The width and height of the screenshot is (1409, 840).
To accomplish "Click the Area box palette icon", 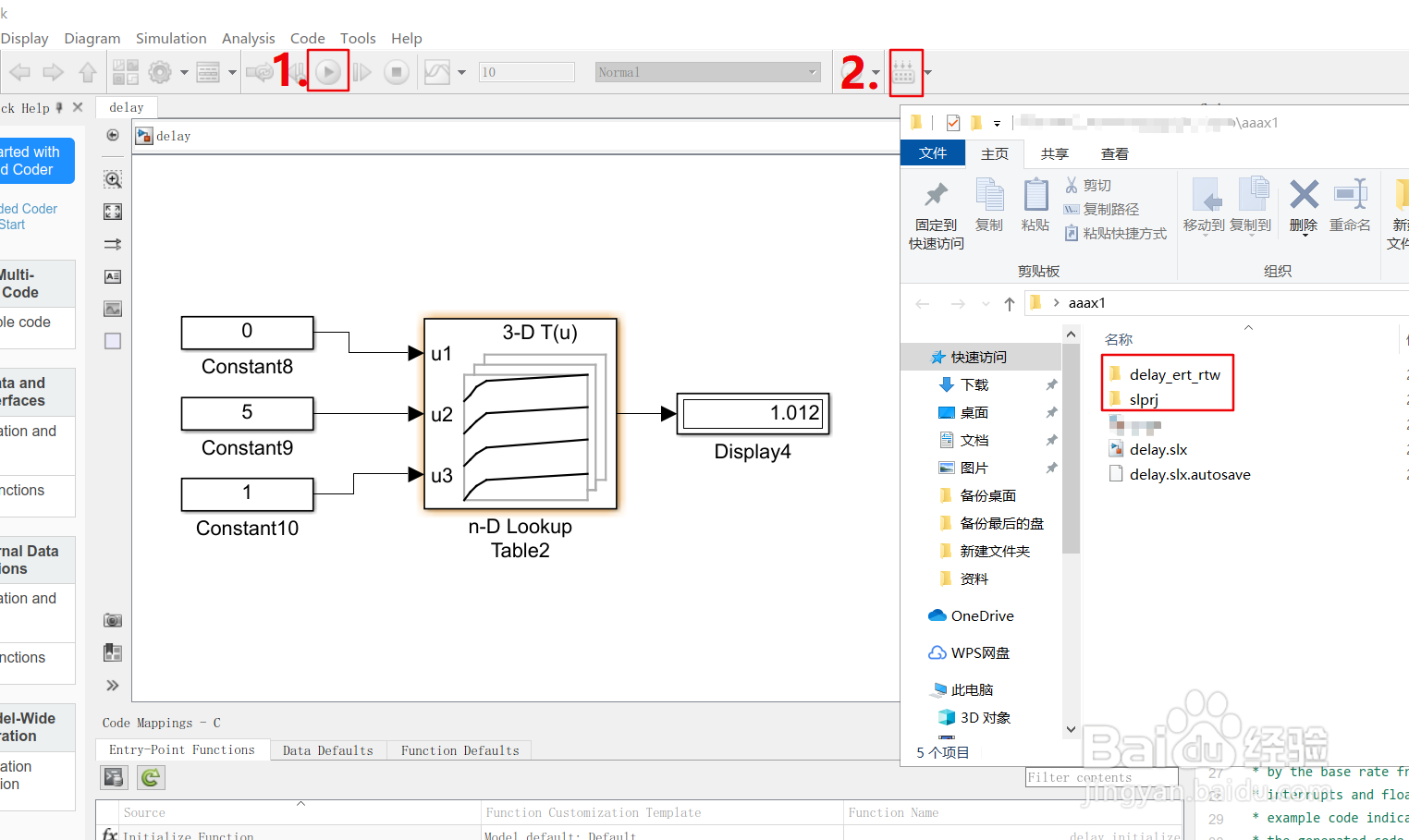I will pos(113,341).
